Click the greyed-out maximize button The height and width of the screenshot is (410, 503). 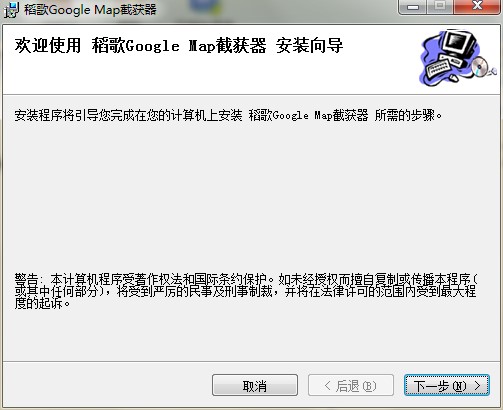pyautogui.click(x=440, y=7)
